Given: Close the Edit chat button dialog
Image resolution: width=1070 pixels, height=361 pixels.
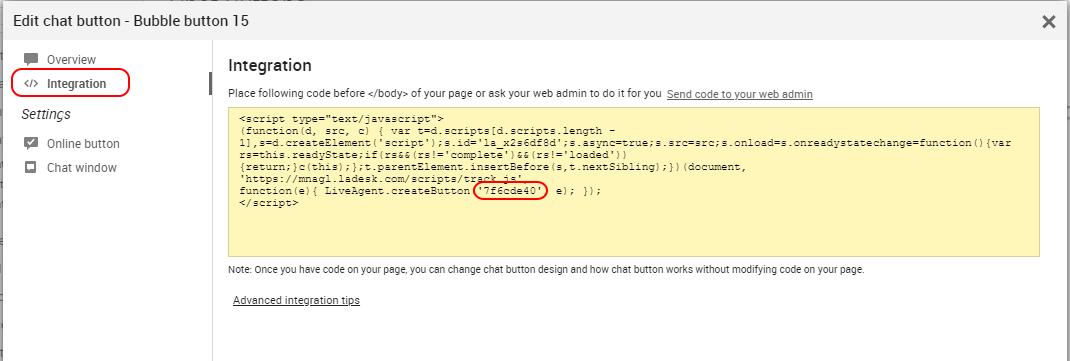Looking at the screenshot, I should point(1049,22).
